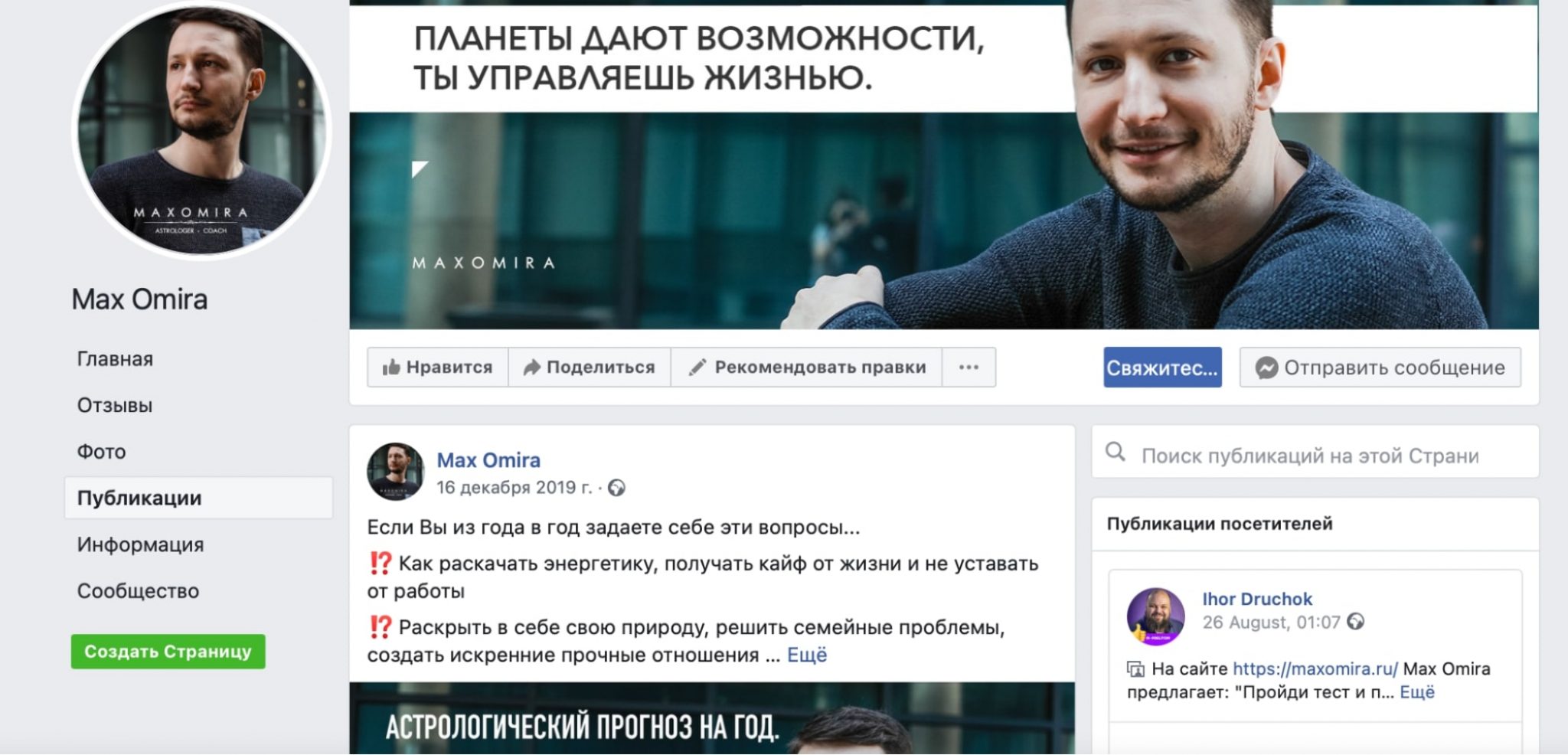
Task: Select the Информация sidebar item
Action: tap(140, 544)
